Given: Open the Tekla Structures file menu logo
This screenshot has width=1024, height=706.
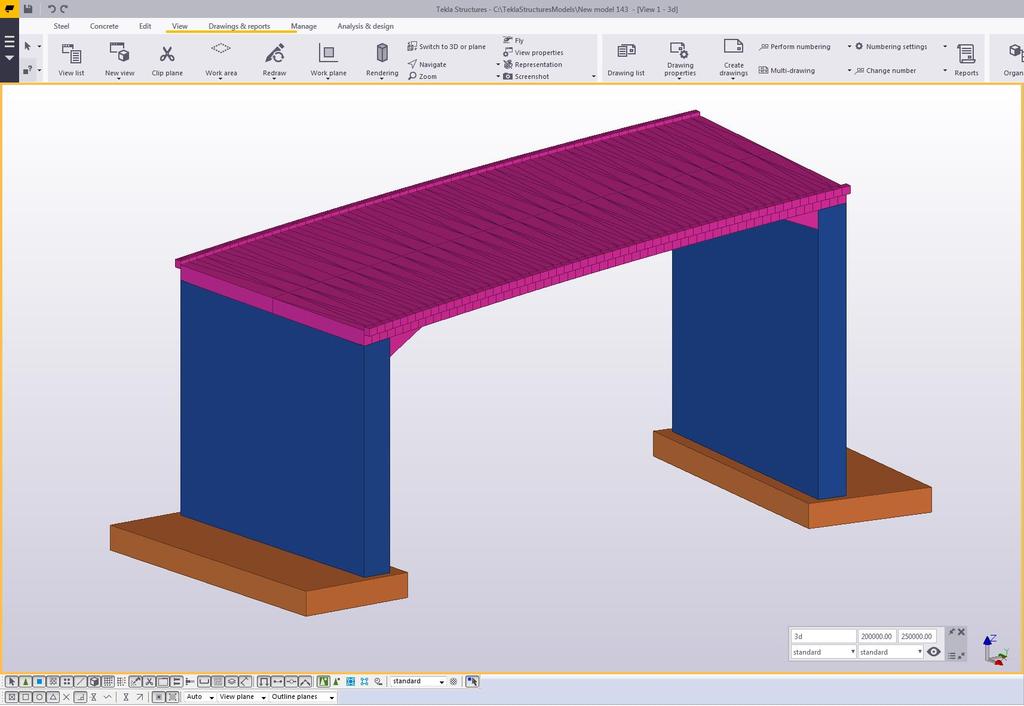Looking at the screenshot, I should click(x=9, y=8).
